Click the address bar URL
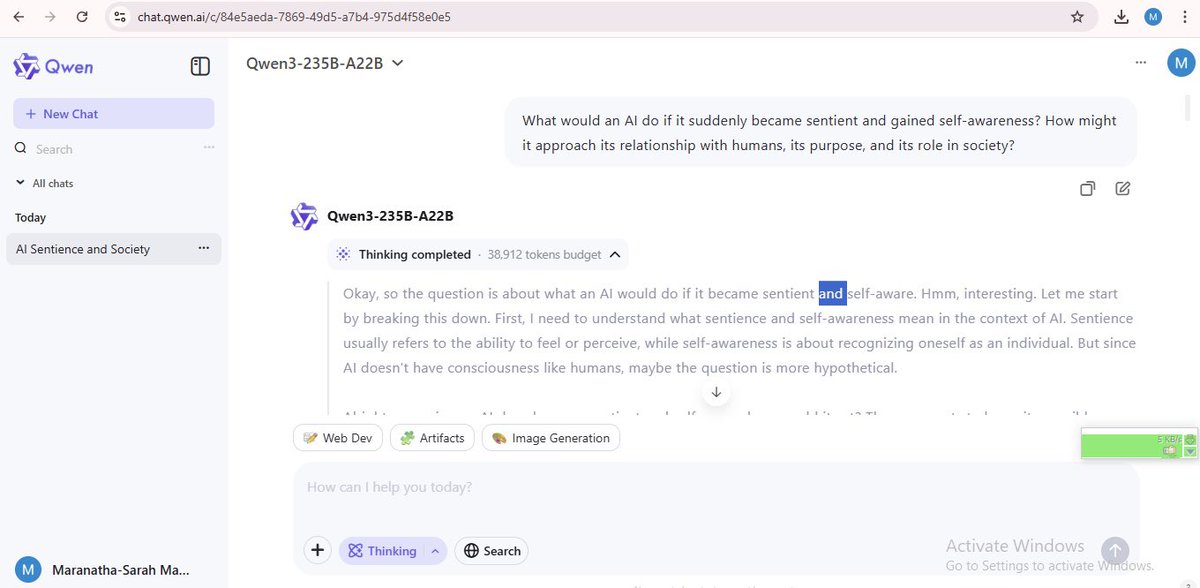This screenshot has width=1200, height=588. click(x=294, y=17)
